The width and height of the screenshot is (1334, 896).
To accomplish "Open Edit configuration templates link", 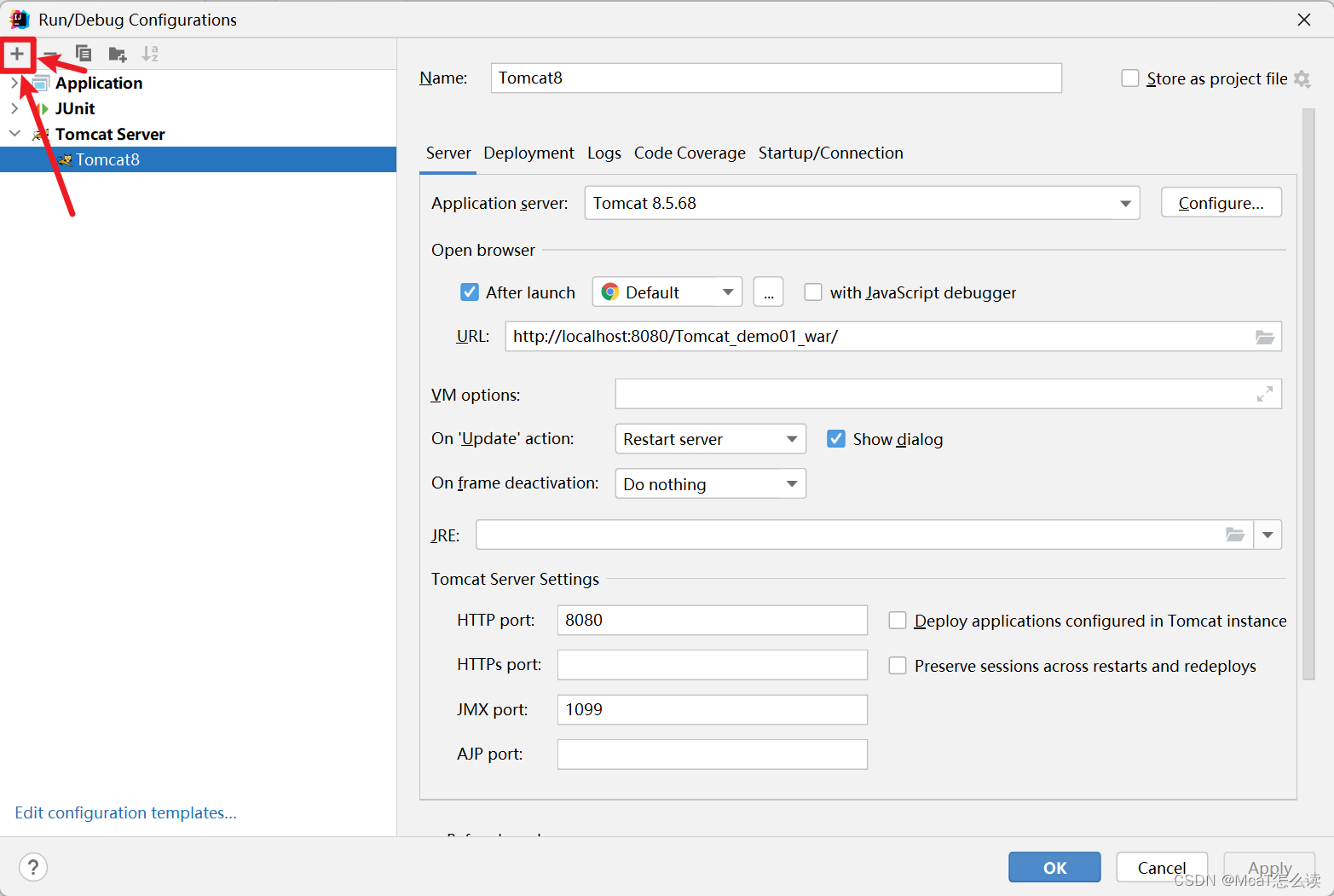I will 125,813.
